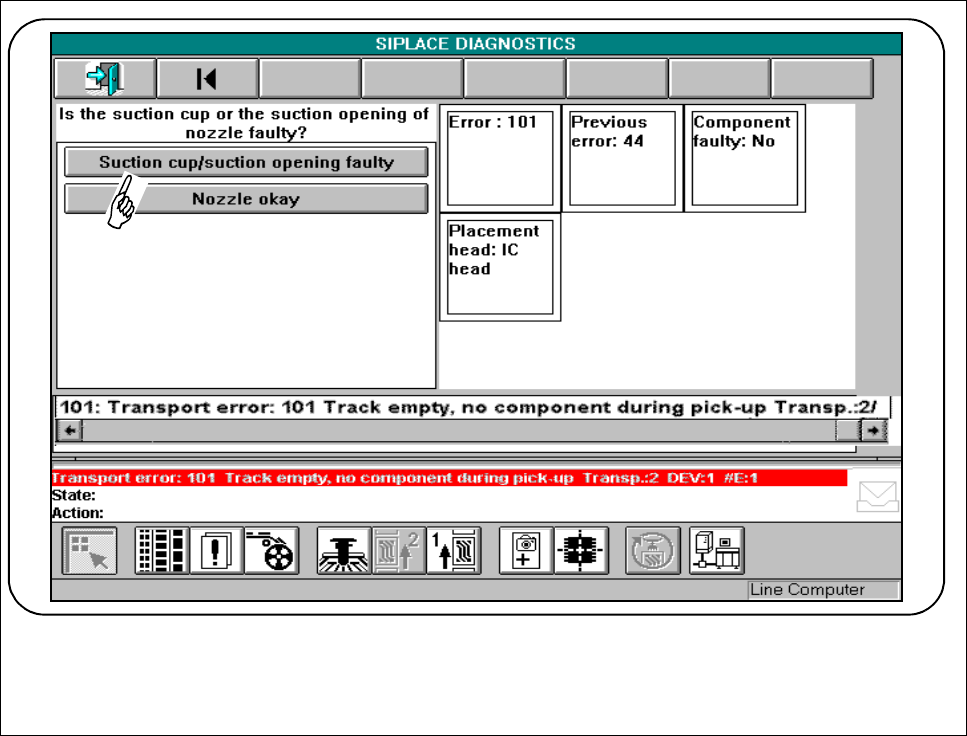Click the grayed conveyor 2 upload icon
967x736 pixels.
pos(399,551)
